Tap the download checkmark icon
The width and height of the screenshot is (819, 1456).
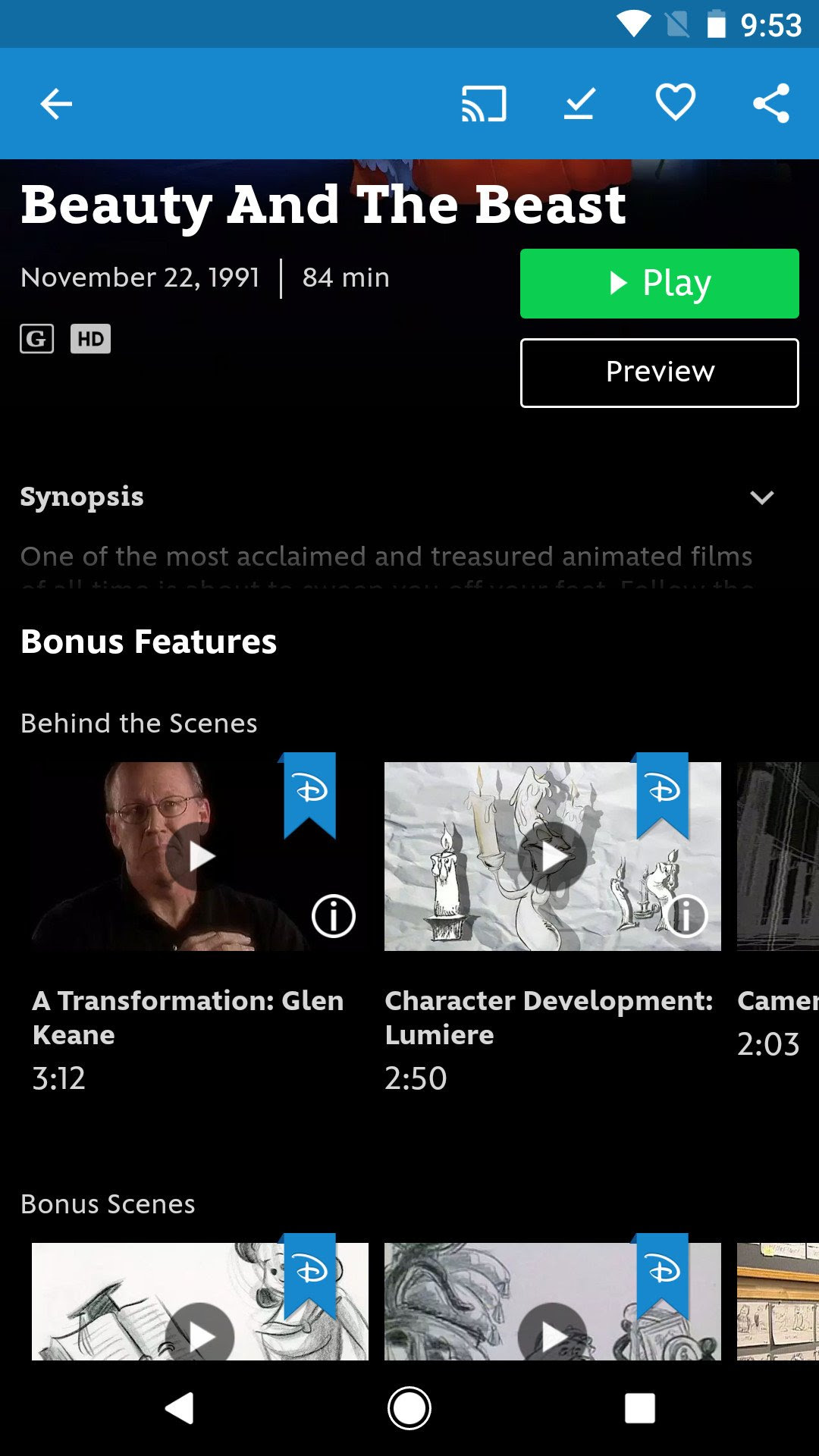(579, 104)
